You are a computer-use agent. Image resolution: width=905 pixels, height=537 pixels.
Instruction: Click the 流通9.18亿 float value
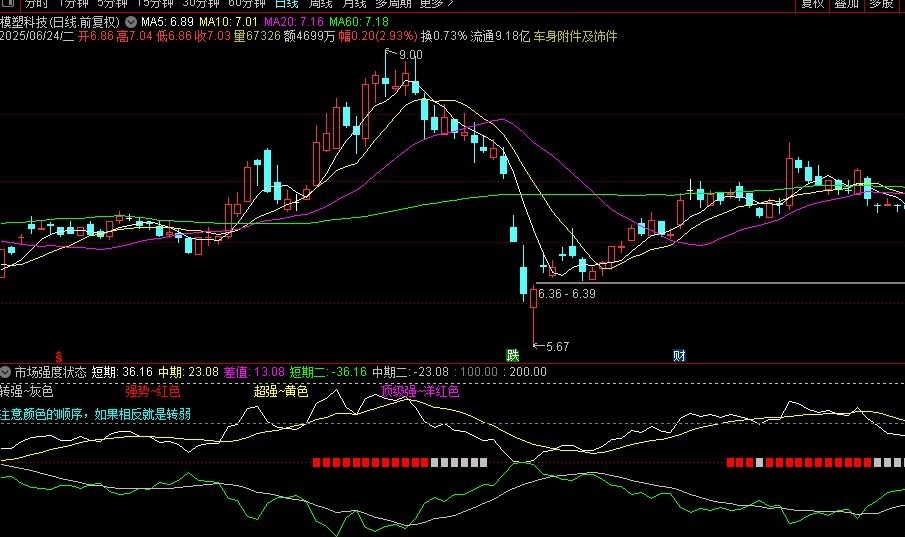pos(500,36)
